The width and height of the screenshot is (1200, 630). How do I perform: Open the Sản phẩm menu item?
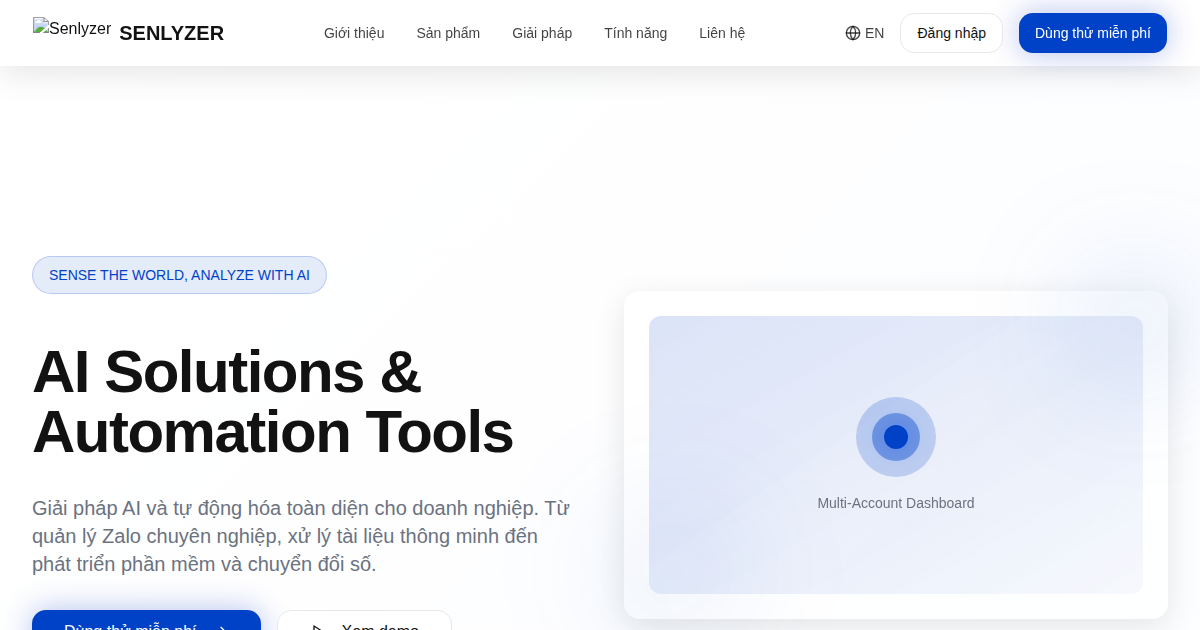coord(448,33)
